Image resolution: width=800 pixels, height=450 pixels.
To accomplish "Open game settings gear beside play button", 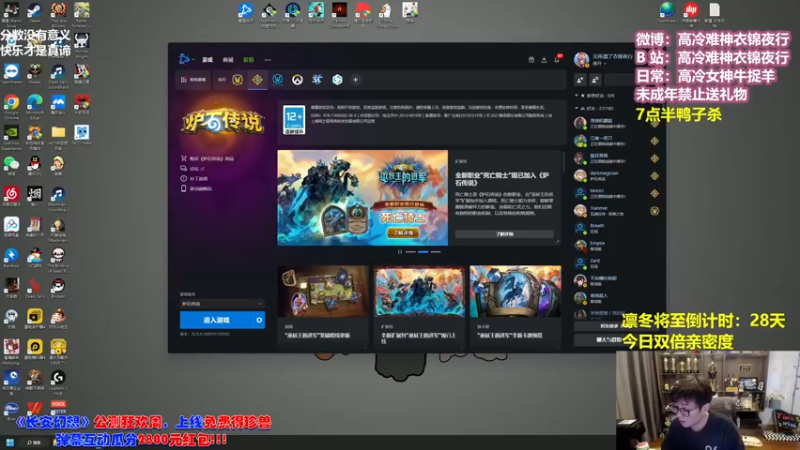I will point(259,320).
